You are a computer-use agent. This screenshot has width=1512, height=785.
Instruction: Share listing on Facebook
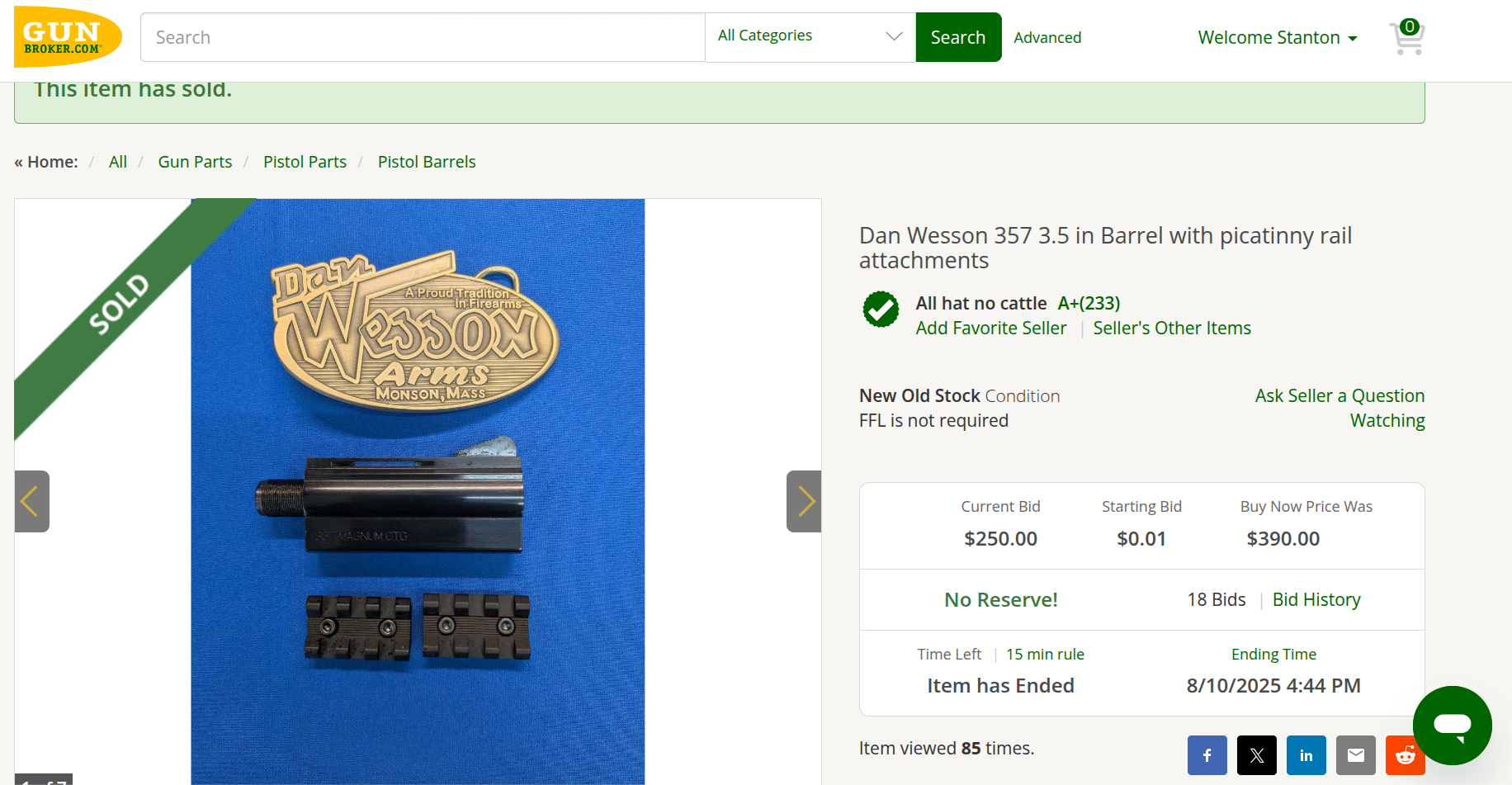click(x=1207, y=754)
